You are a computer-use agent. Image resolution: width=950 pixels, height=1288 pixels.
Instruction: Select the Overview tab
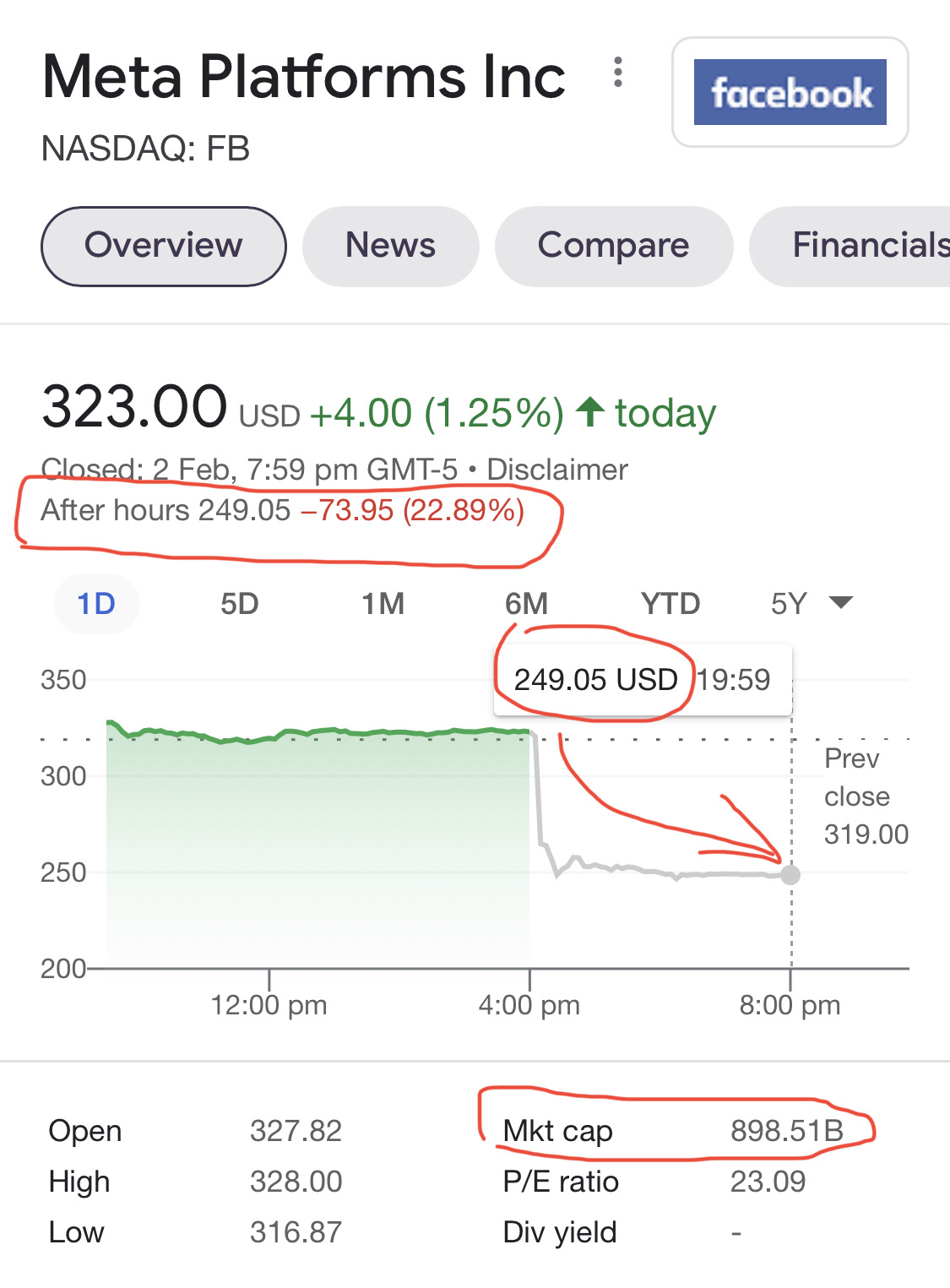click(164, 246)
